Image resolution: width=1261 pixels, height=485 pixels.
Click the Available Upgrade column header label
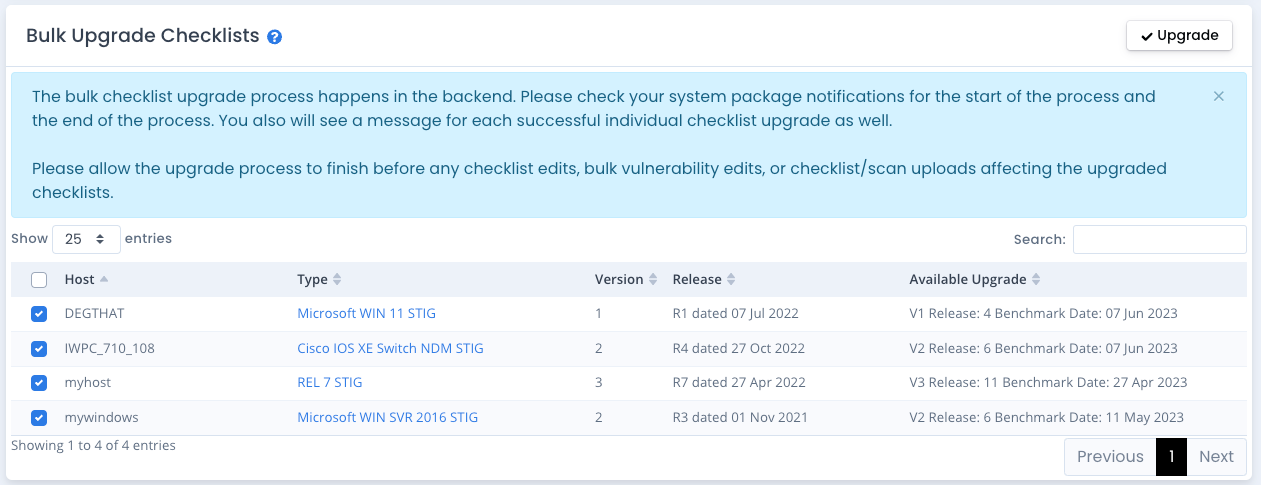tap(968, 279)
